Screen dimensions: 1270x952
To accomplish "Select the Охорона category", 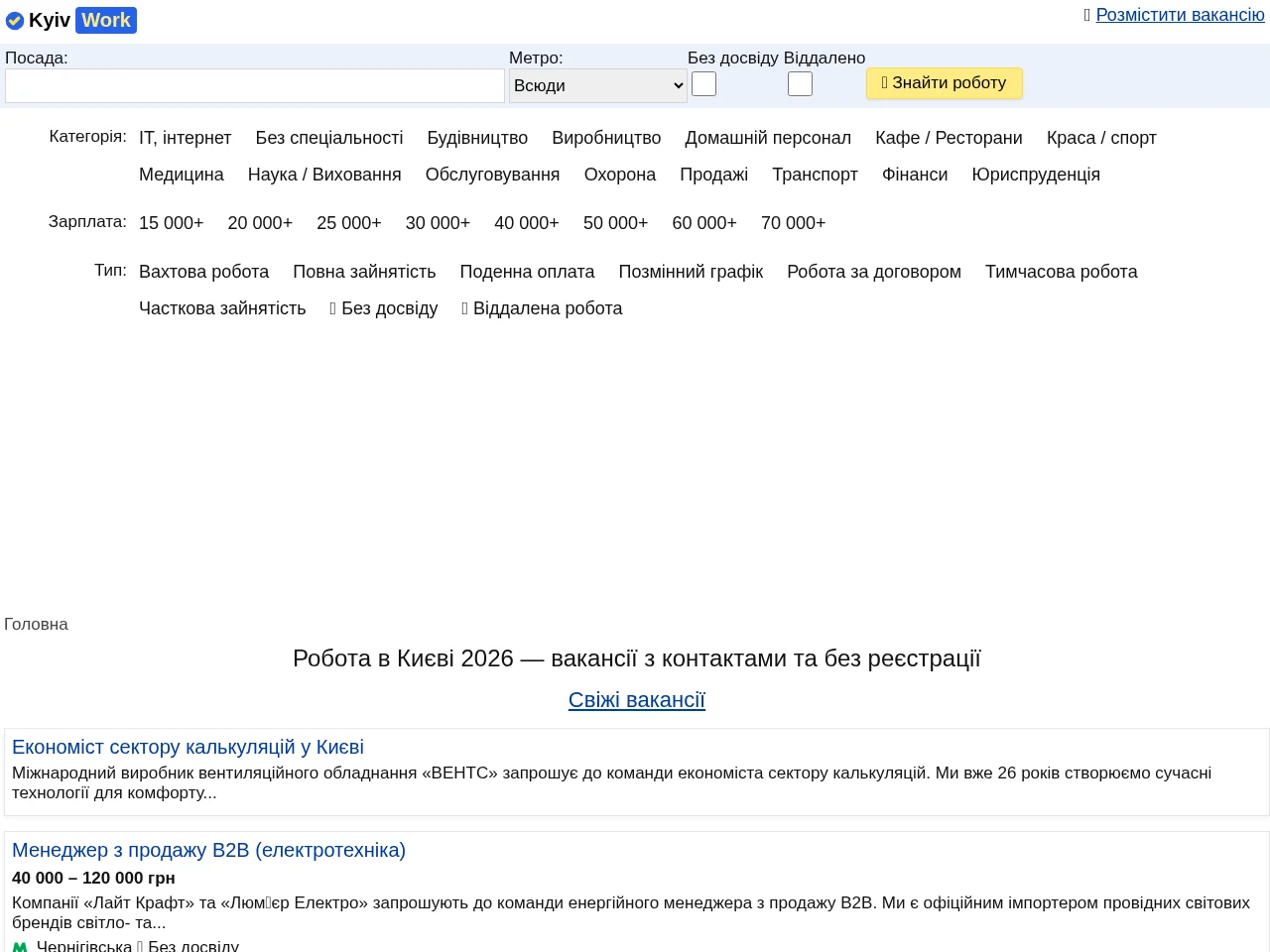I will (x=620, y=175).
